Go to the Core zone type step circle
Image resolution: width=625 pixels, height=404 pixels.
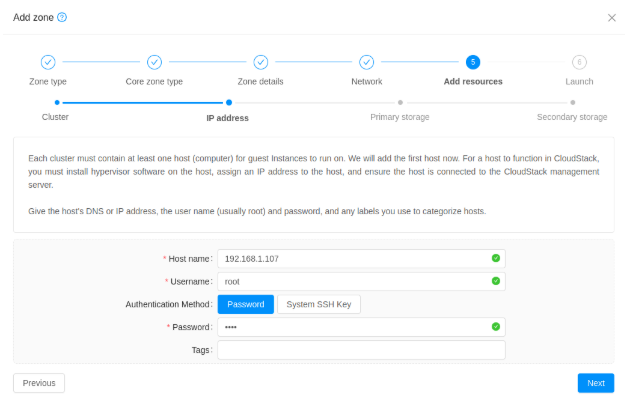pos(154,62)
